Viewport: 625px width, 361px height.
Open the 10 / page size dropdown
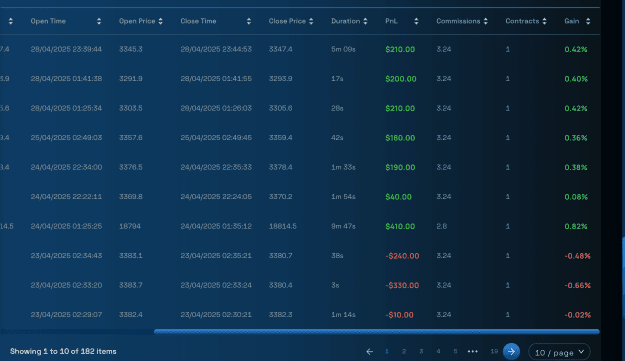(559, 352)
